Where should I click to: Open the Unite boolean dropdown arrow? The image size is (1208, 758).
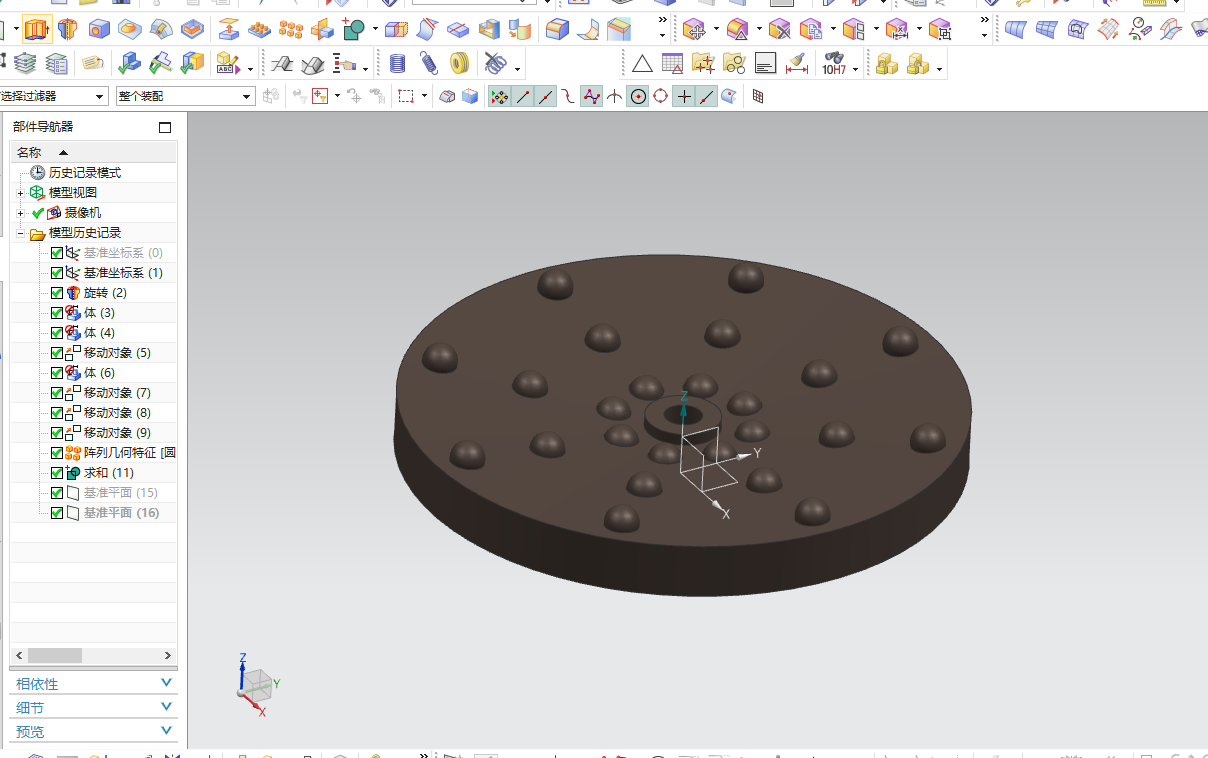375,29
